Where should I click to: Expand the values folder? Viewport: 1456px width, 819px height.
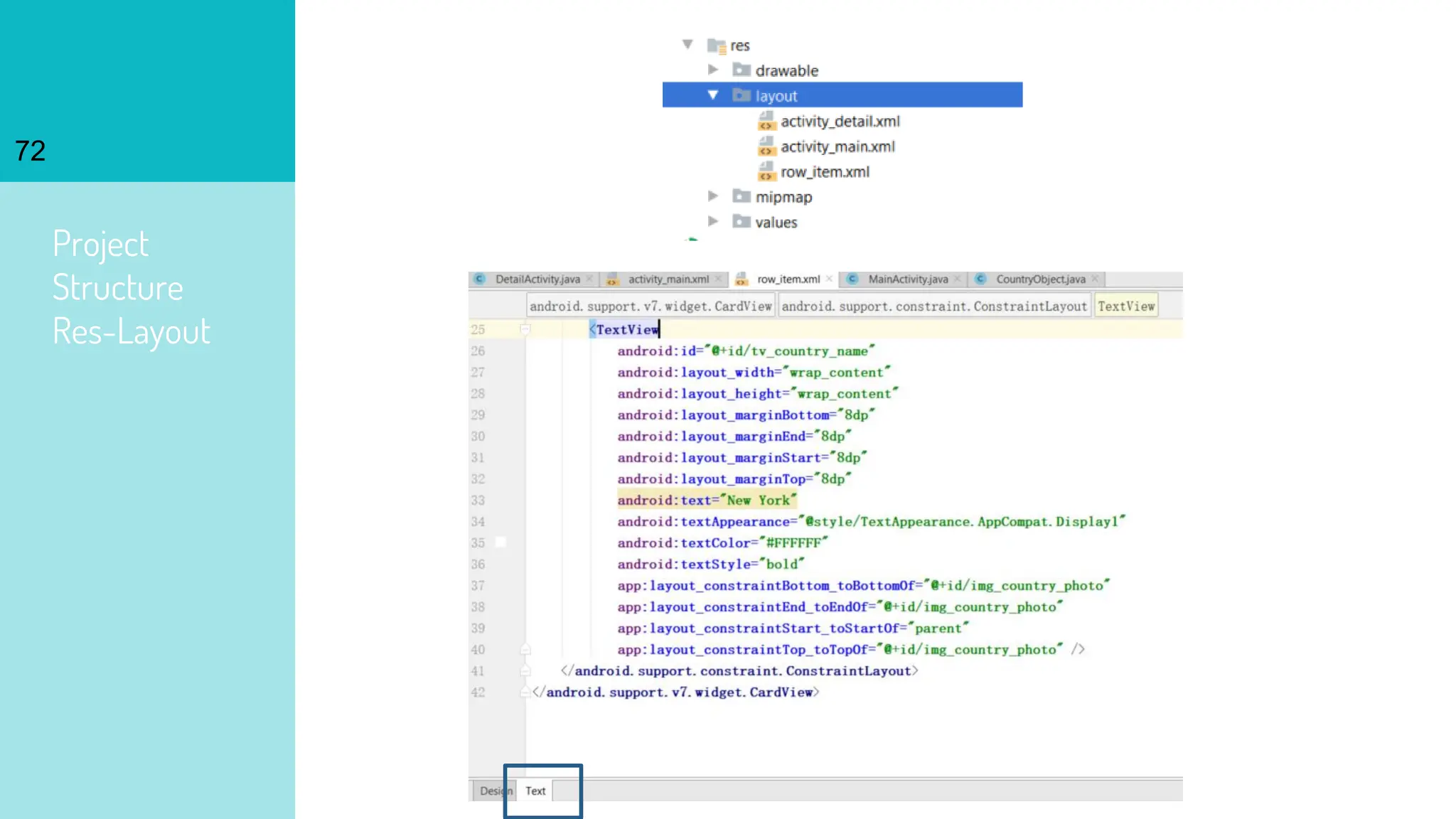(713, 222)
